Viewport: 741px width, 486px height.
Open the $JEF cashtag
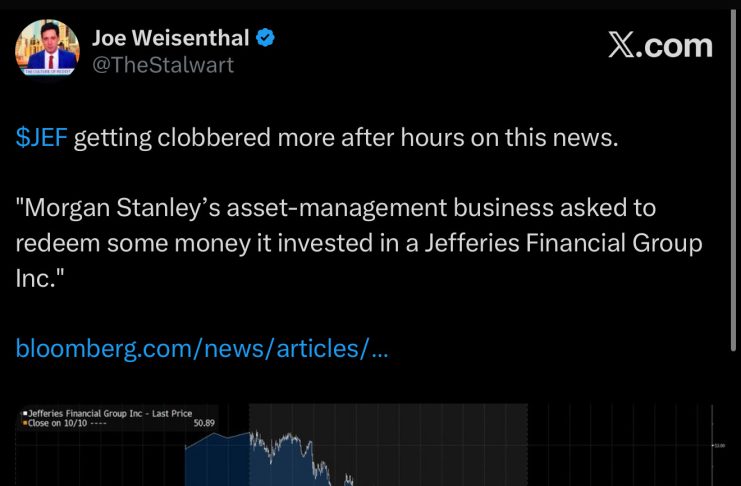(x=42, y=138)
